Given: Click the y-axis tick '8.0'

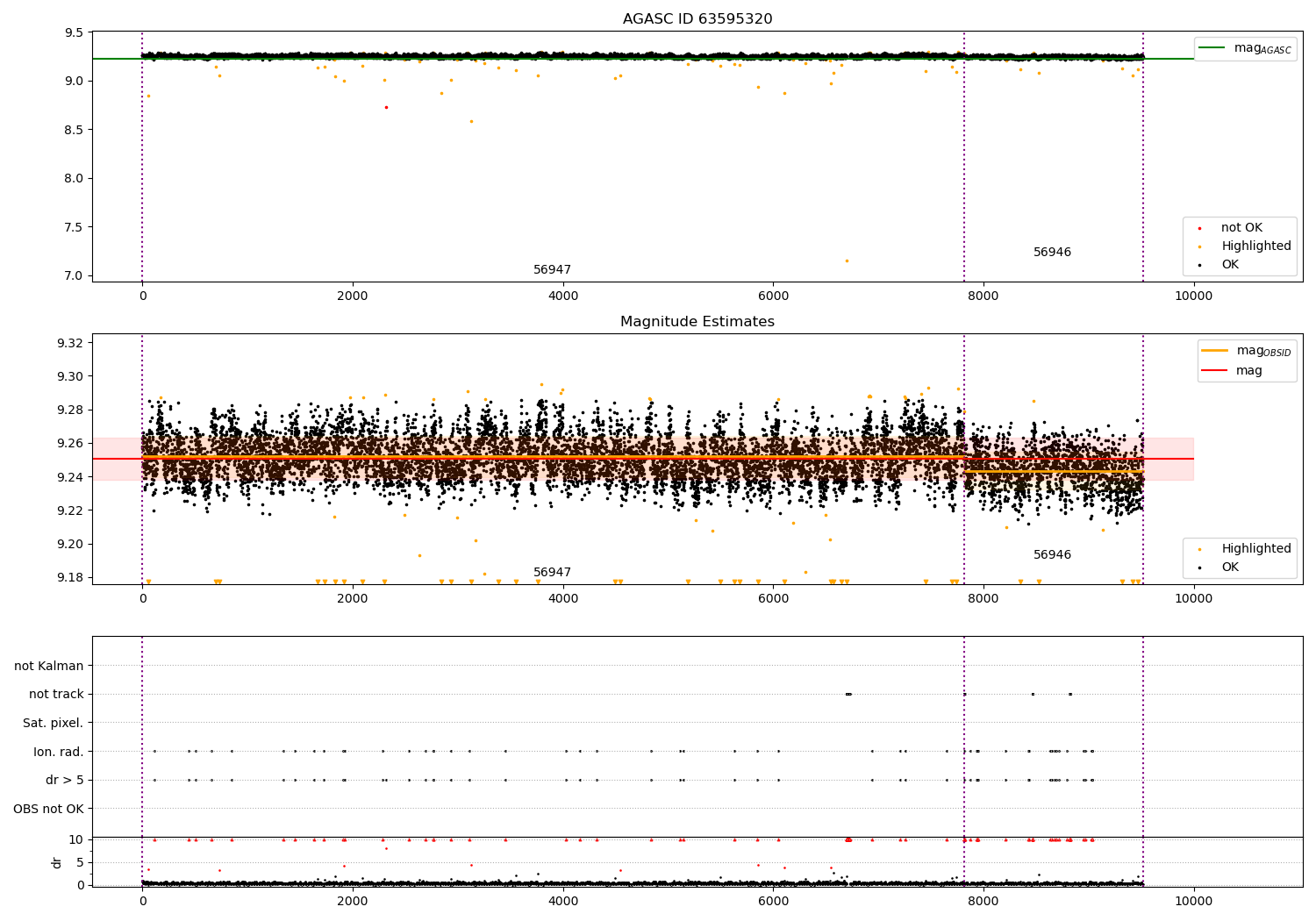Looking at the screenshot, I should (75, 179).
